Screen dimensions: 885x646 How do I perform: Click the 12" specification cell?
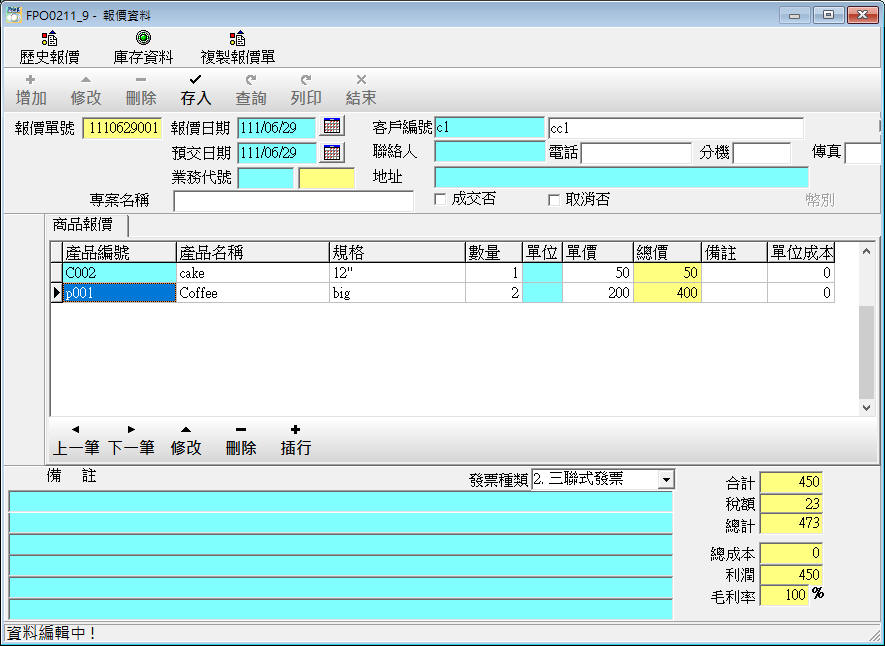pyautogui.click(x=397, y=273)
